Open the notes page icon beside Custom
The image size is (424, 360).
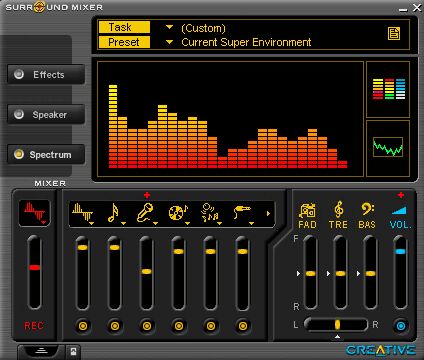(x=394, y=33)
